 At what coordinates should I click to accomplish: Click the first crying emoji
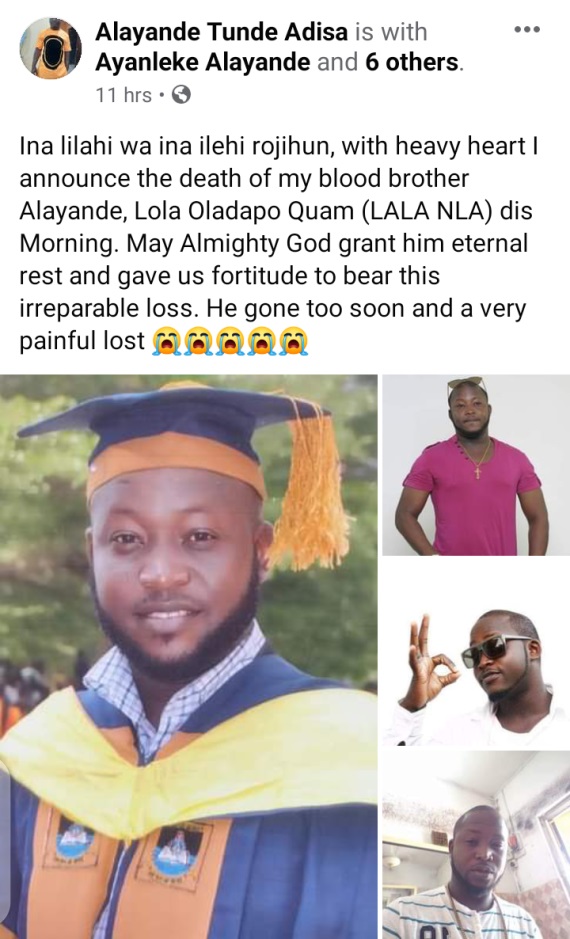coord(166,341)
